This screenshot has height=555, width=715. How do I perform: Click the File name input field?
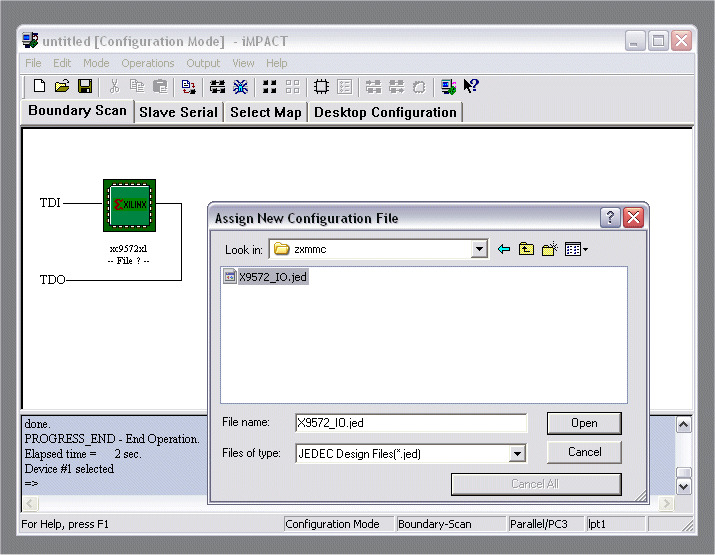coord(411,423)
